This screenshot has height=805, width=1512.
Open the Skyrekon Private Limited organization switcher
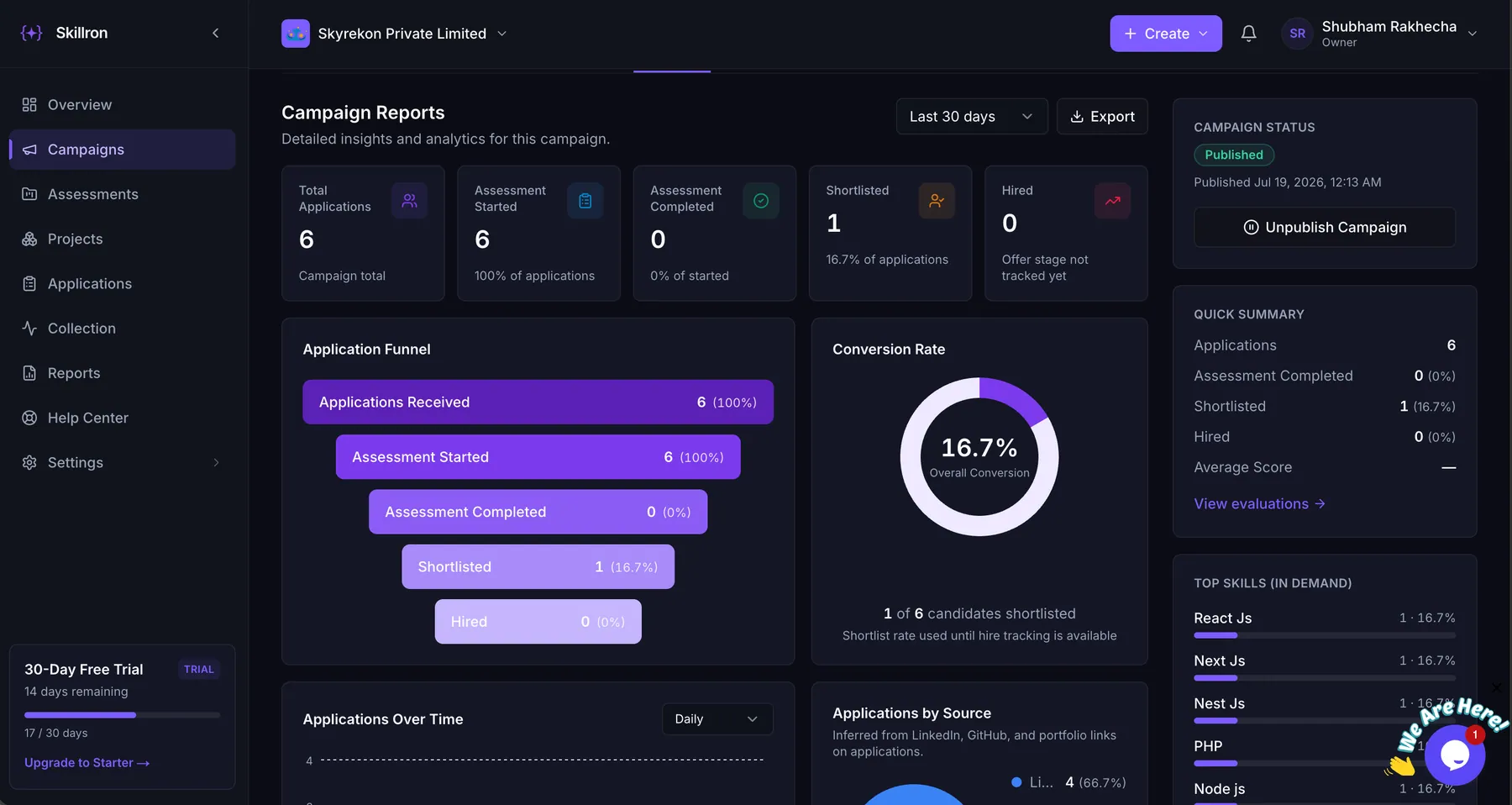[395, 34]
